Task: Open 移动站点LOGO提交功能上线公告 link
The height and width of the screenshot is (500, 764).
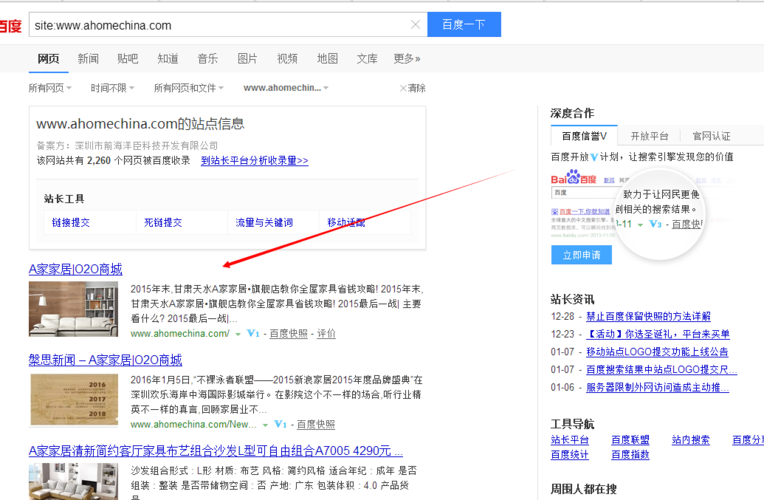Action: (657, 351)
